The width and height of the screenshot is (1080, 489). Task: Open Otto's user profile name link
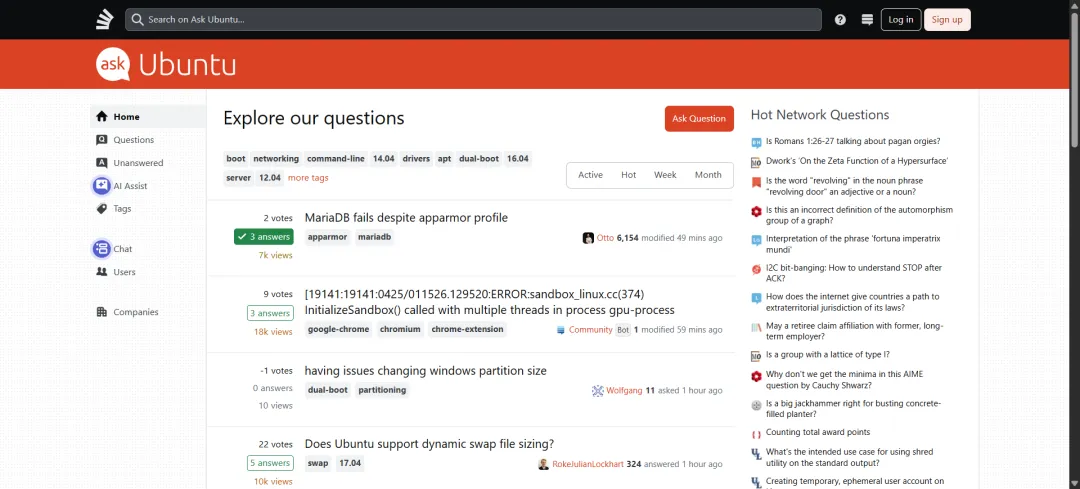605,238
